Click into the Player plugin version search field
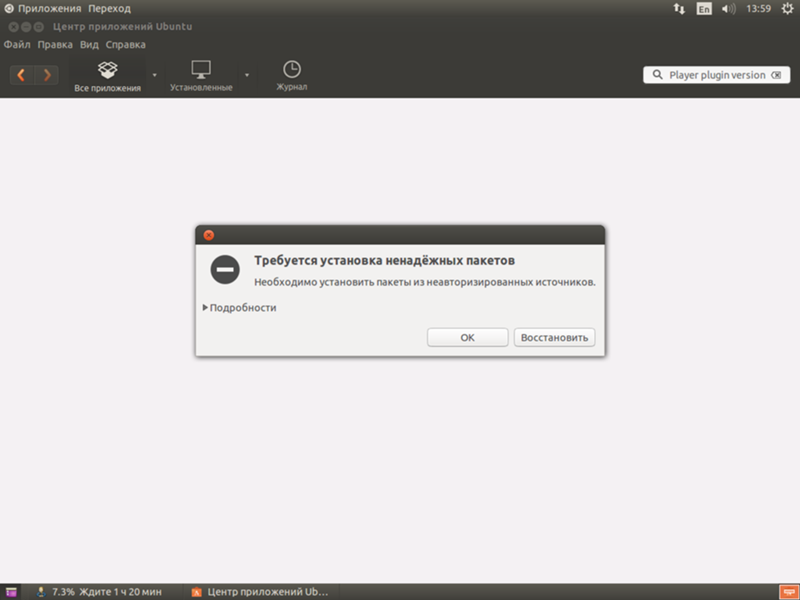 point(717,75)
